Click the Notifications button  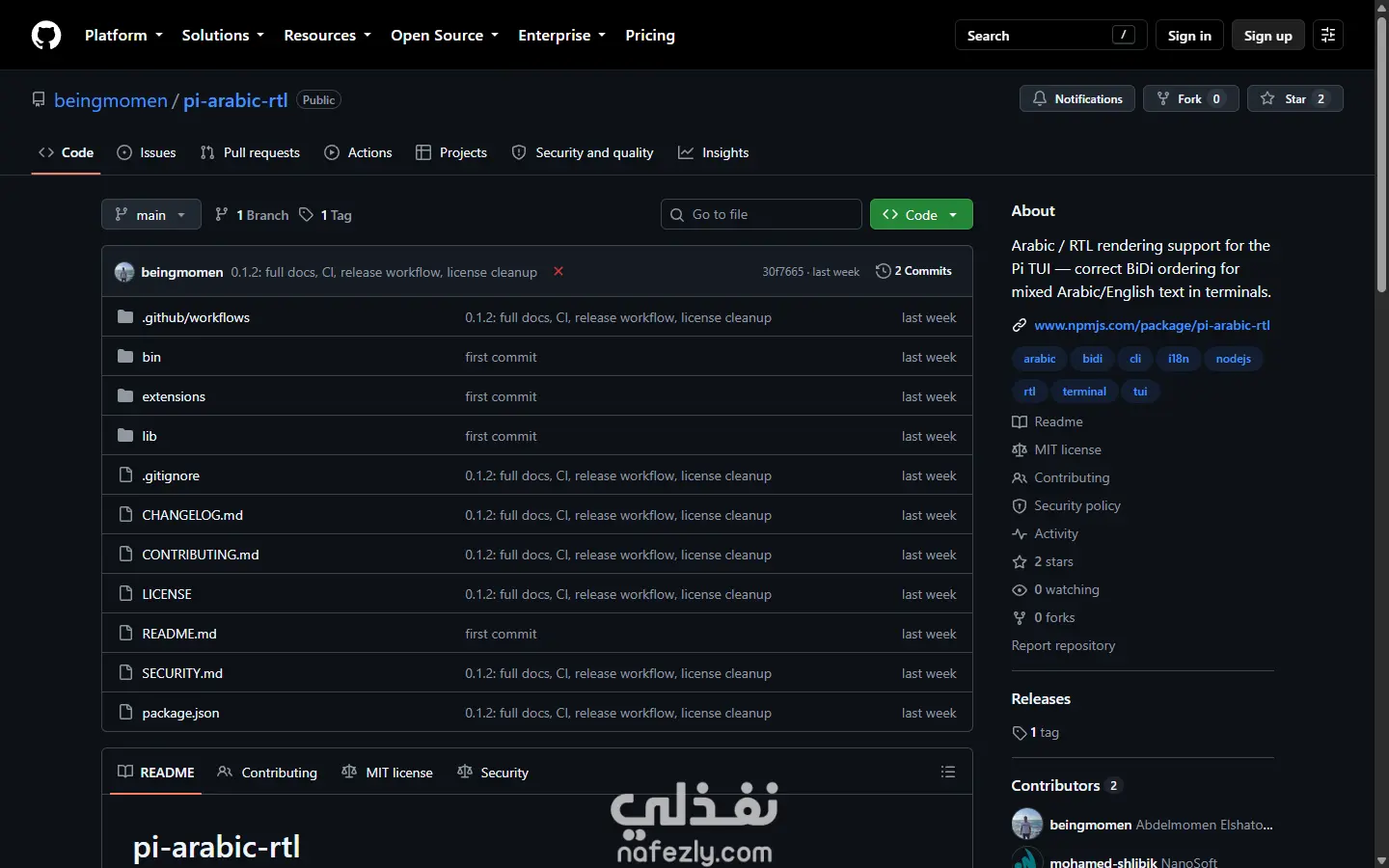[1077, 99]
